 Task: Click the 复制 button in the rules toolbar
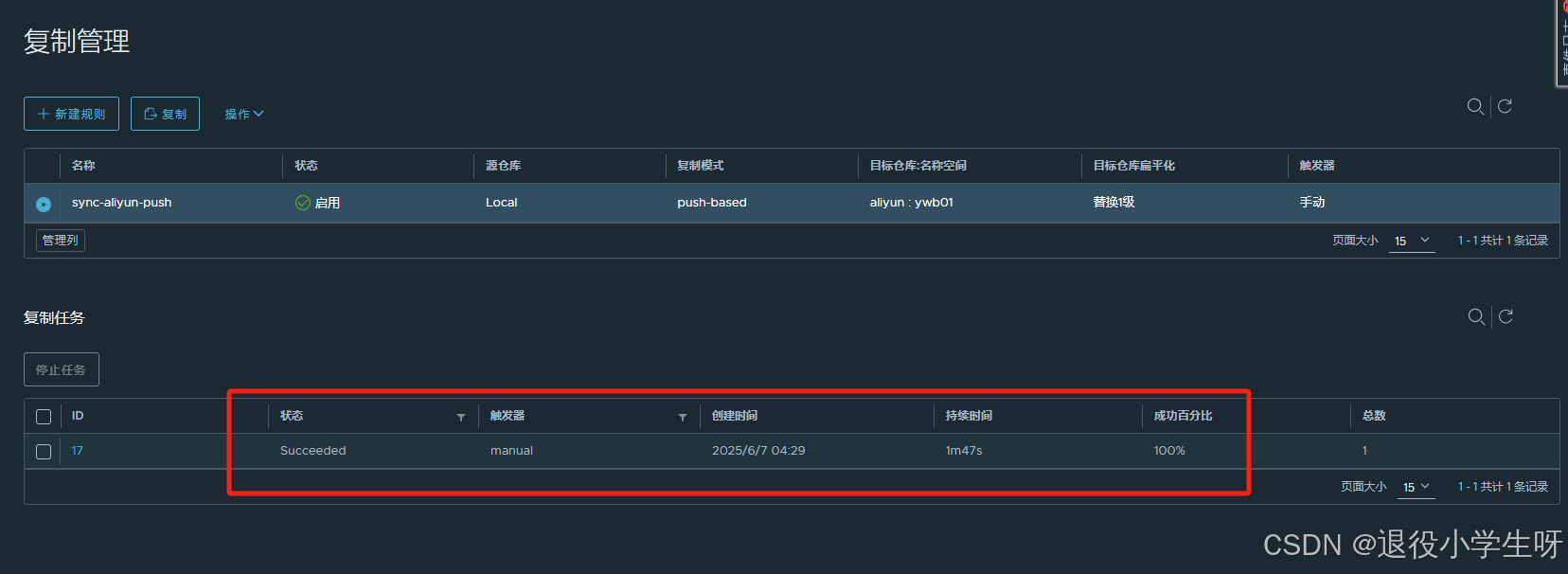165,114
